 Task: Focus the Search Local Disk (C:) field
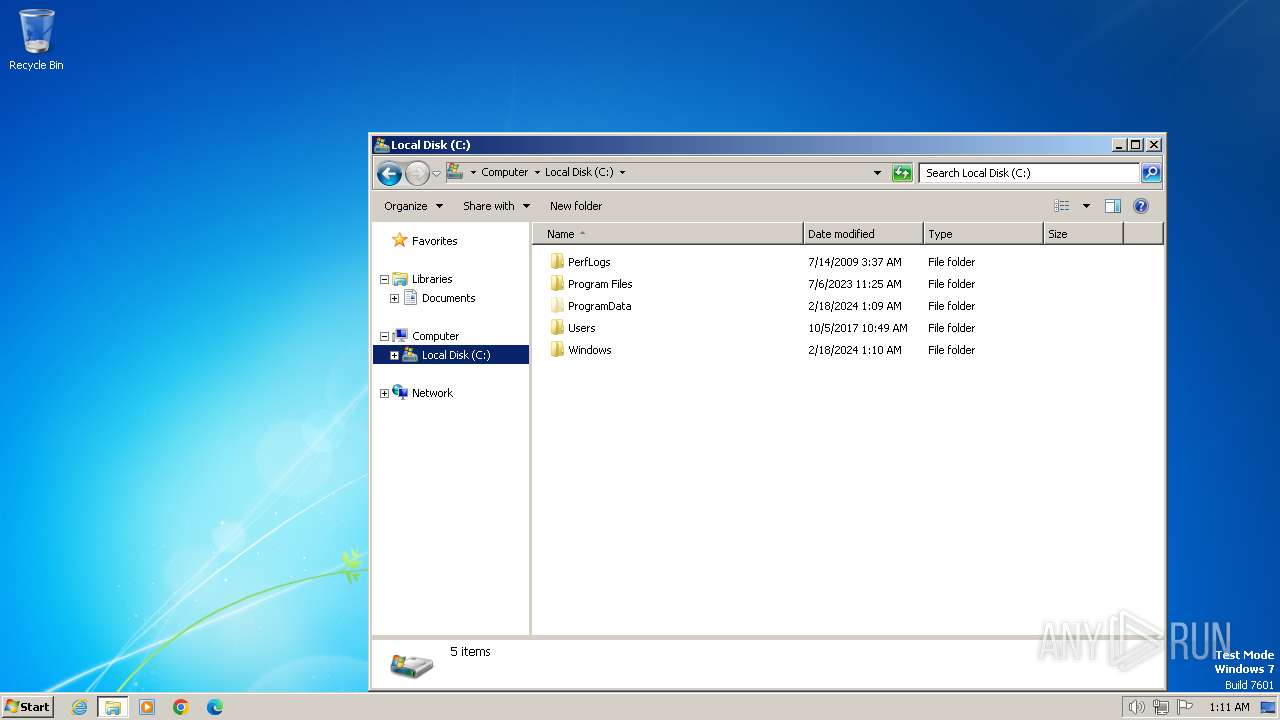pyautogui.click(x=1029, y=173)
